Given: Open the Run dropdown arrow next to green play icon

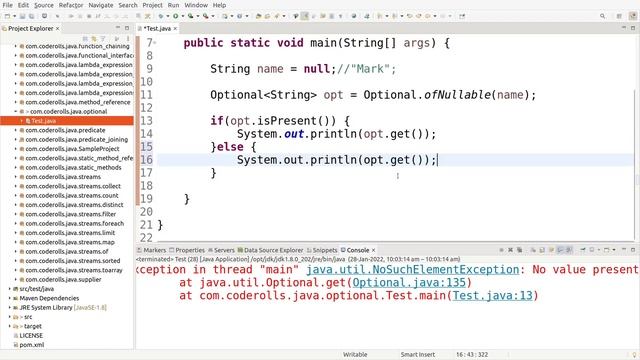Looking at the screenshot, I should [183, 16].
